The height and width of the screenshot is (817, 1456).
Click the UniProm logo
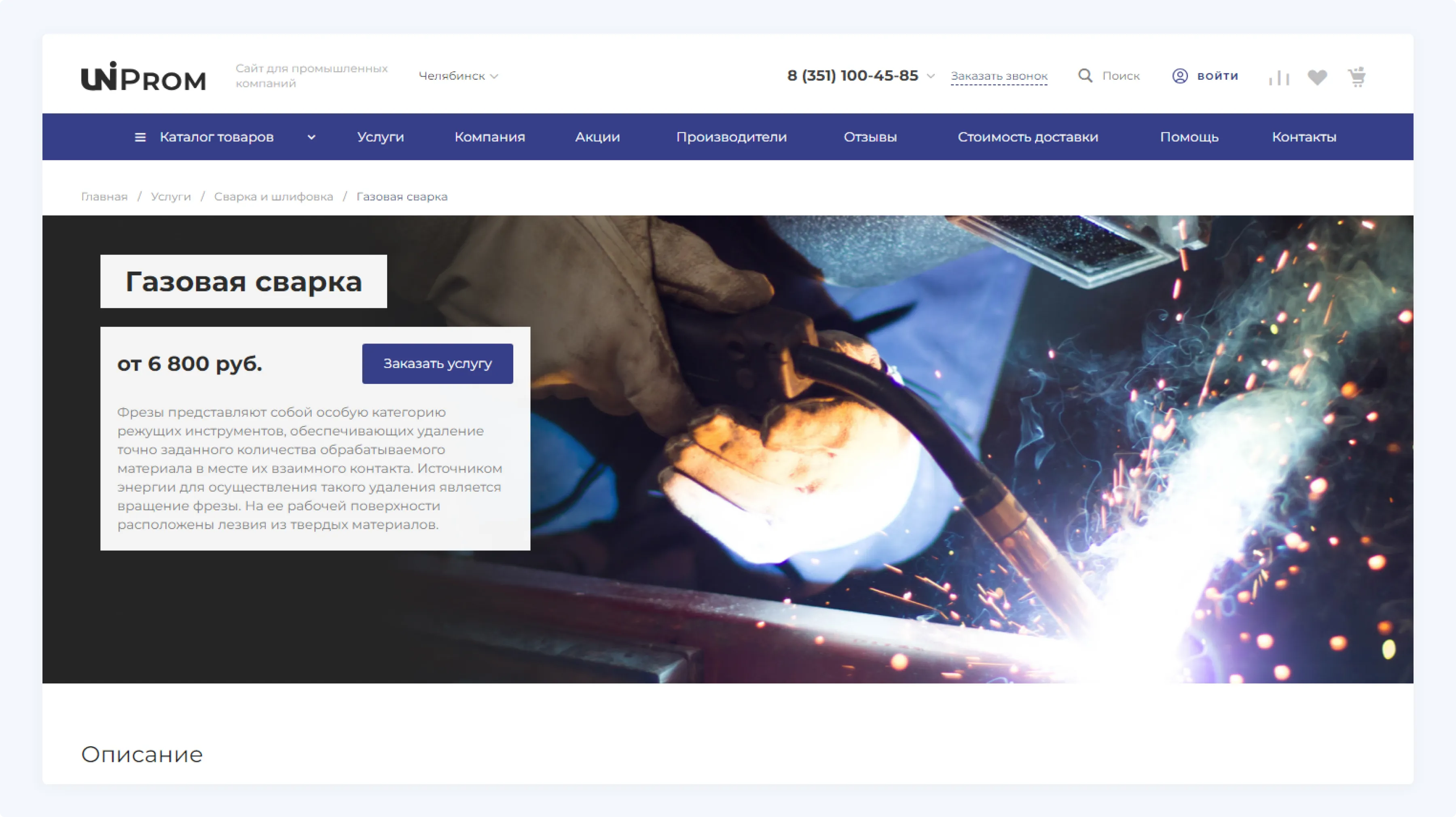[143, 76]
